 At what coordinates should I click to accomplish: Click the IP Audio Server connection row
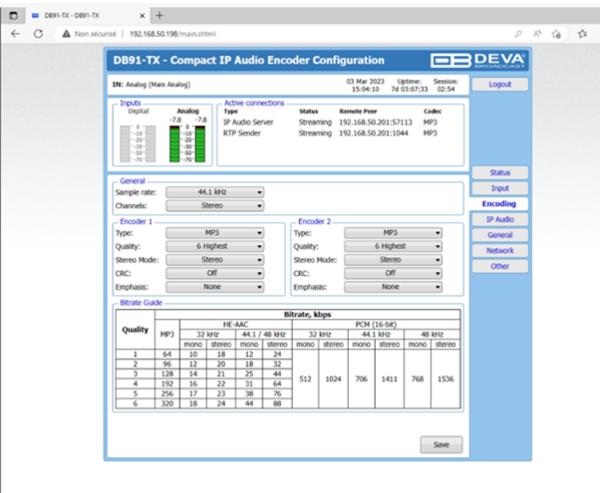pyautogui.click(x=330, y=122)
